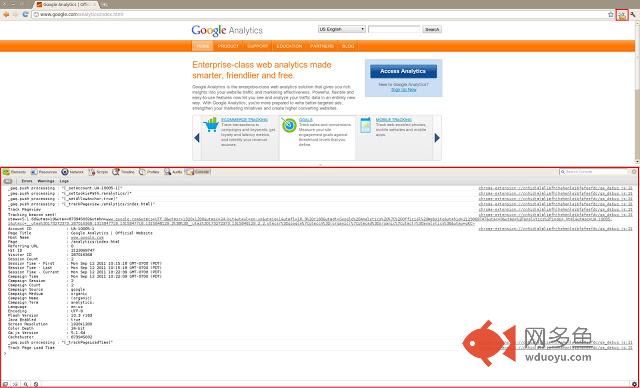Filter console by Warnings
This screenshot has width=640, height=388.
coord(46,181)
